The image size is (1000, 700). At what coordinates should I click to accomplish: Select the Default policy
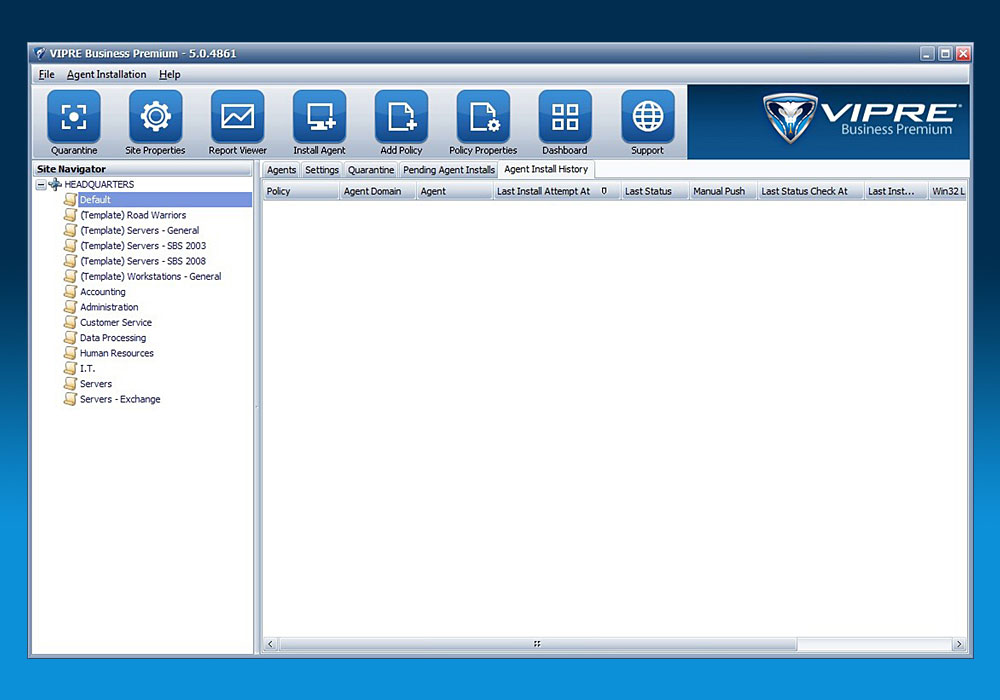(95, 200)
